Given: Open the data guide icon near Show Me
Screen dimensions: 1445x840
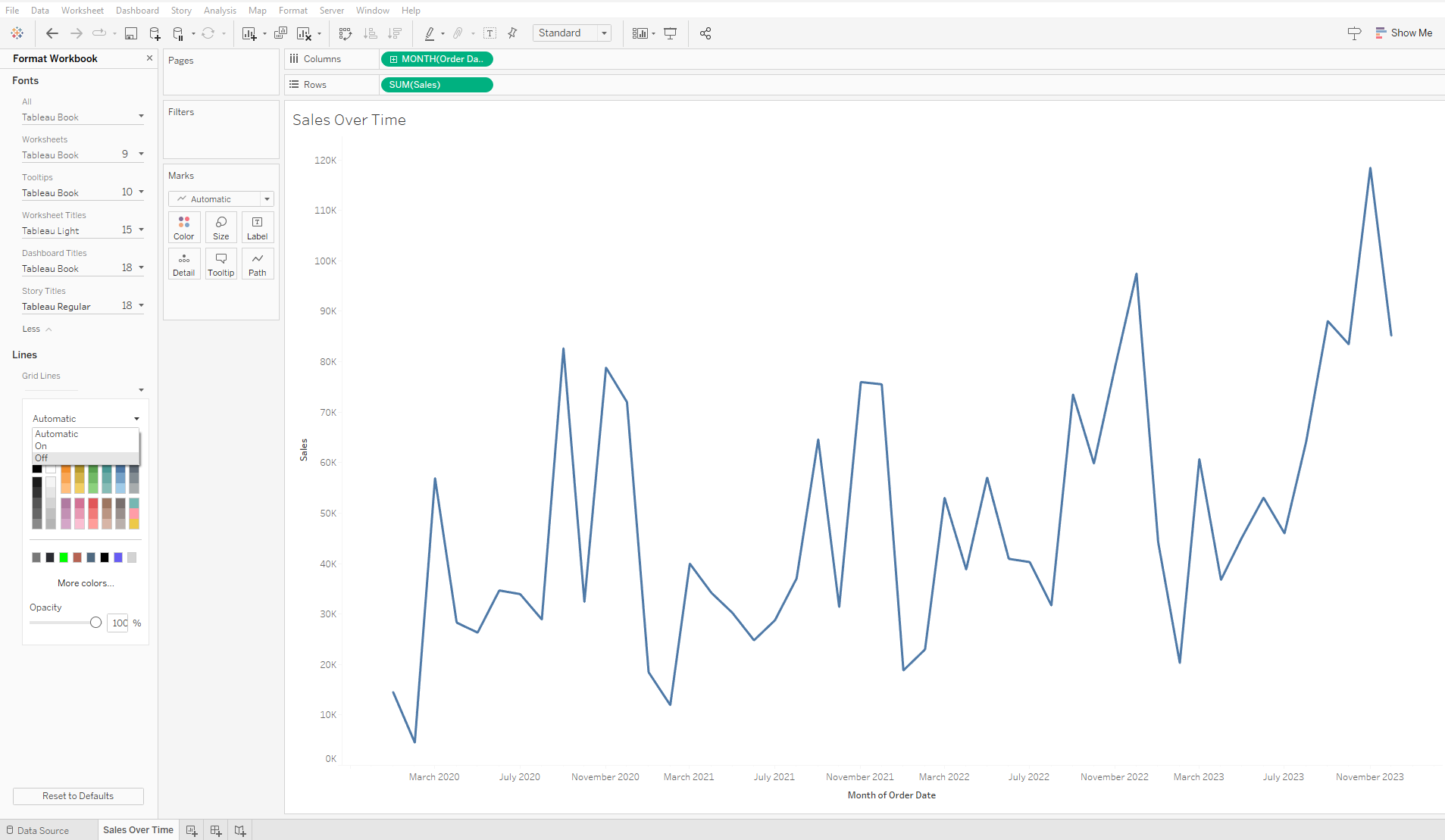Looking at the screenshot, I should point(1354,33).
